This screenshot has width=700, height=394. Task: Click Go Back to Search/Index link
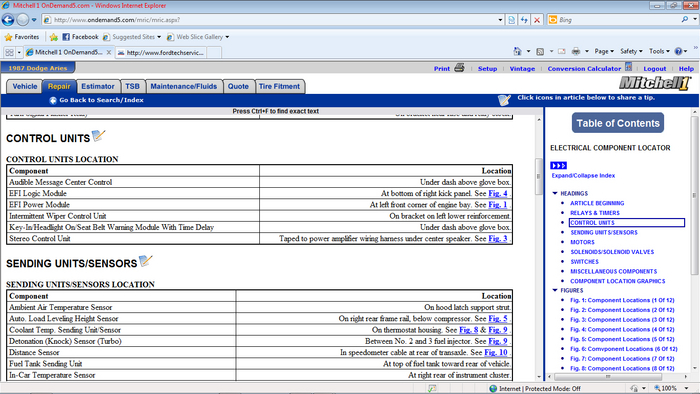(101, 100)
